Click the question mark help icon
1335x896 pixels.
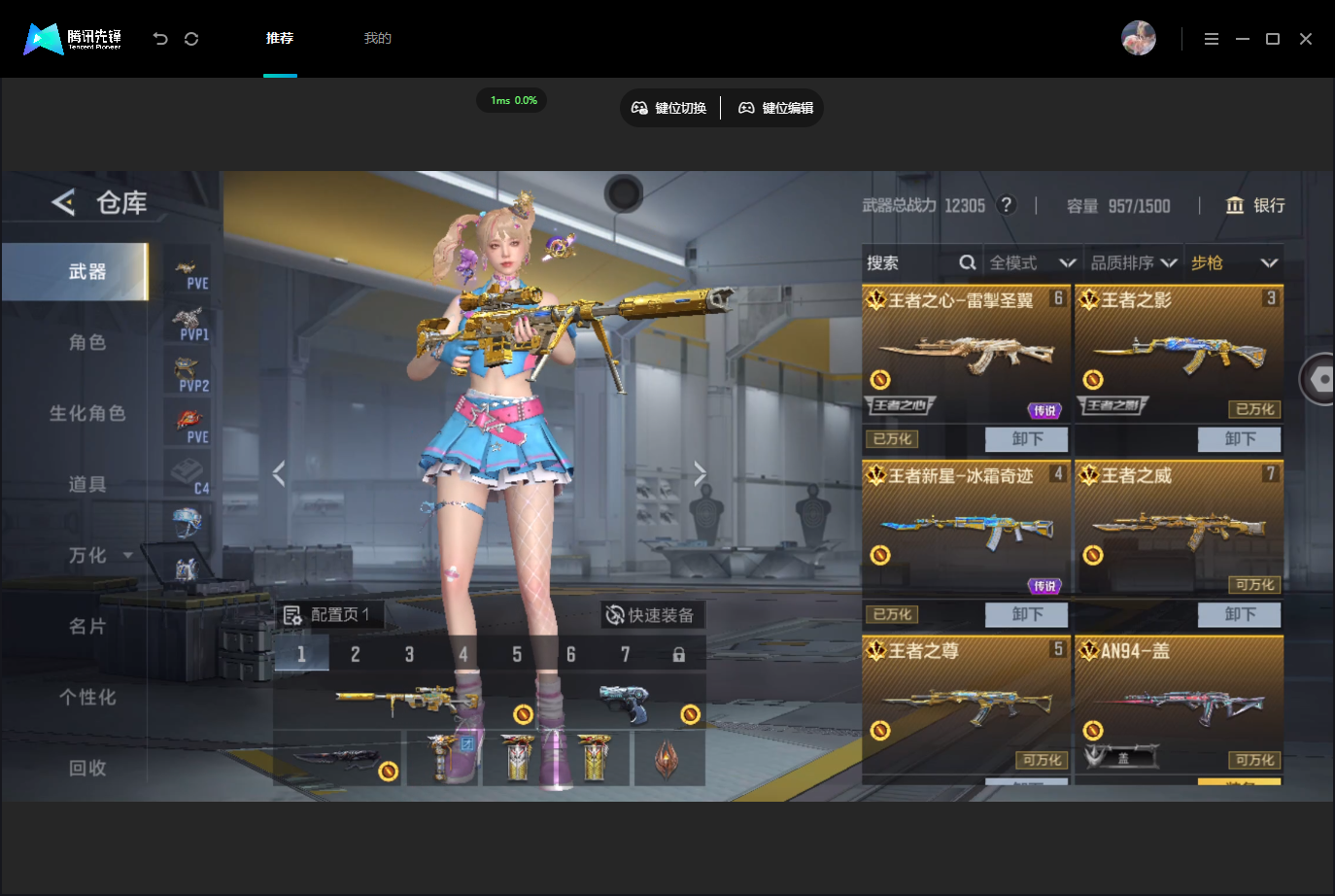1007,205
